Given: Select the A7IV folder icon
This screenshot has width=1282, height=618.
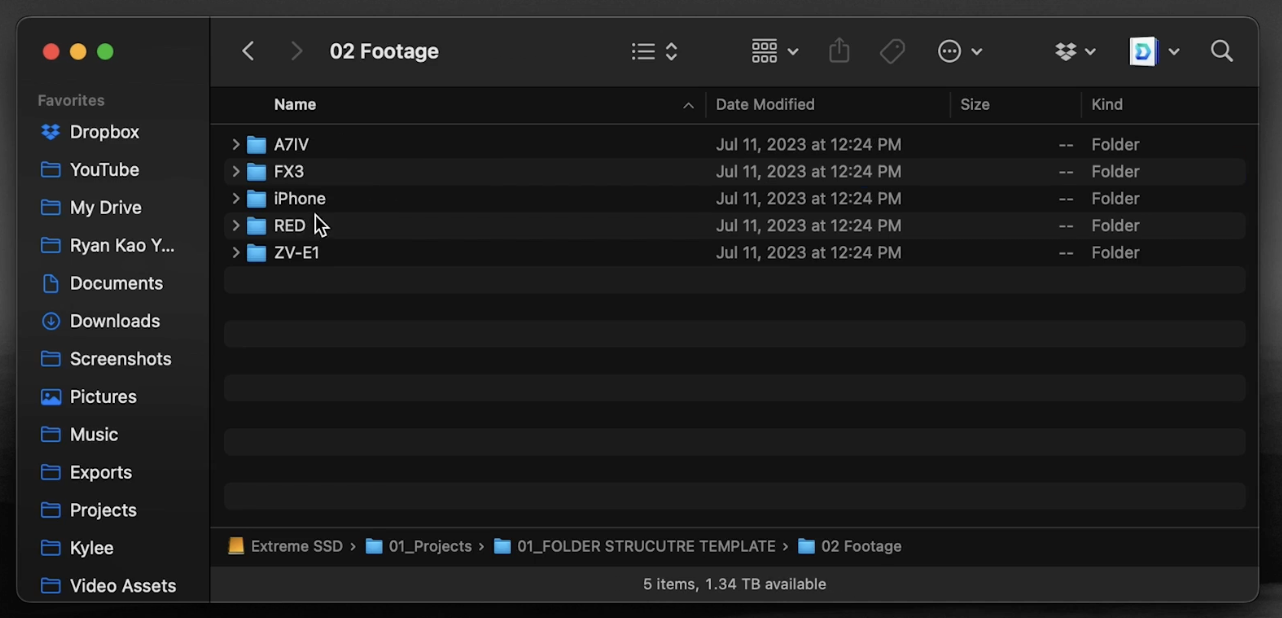Looking at the screenshot, I should point(257,145).
